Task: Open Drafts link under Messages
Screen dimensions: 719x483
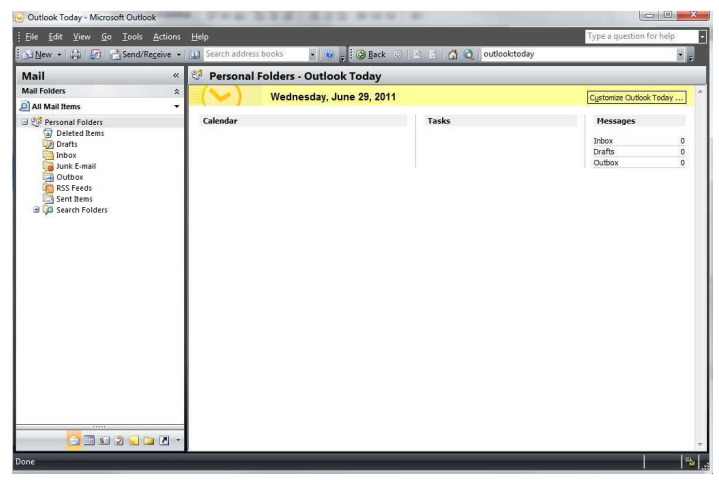Action: 603,152
